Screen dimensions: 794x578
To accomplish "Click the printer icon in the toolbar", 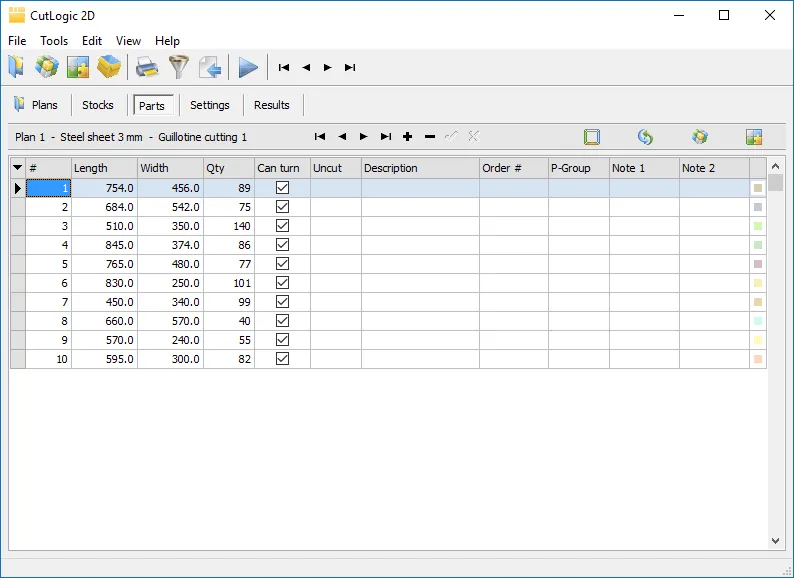I will [x=147, y=67].
